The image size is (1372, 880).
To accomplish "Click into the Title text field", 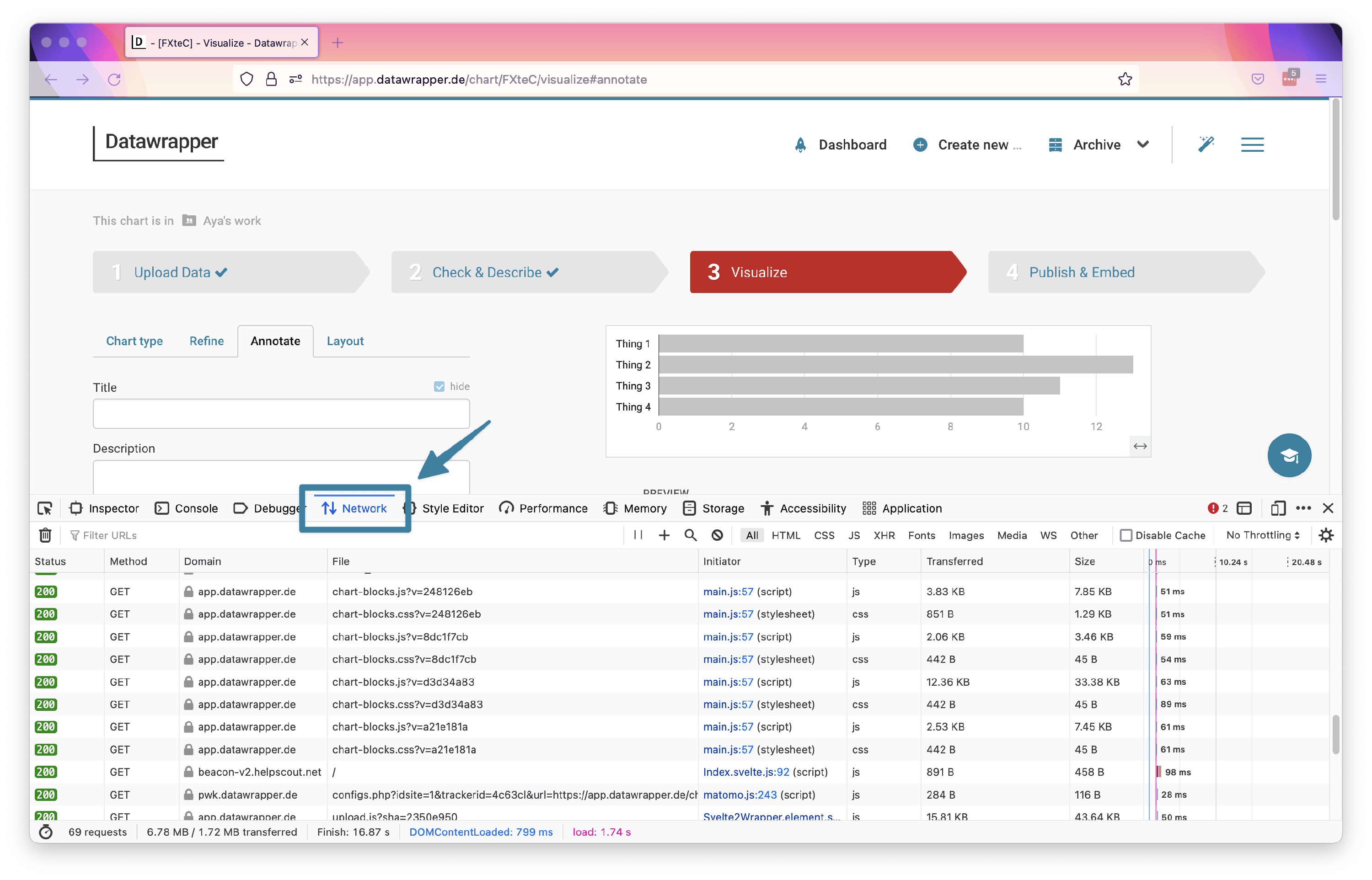I will coord(281,414).
